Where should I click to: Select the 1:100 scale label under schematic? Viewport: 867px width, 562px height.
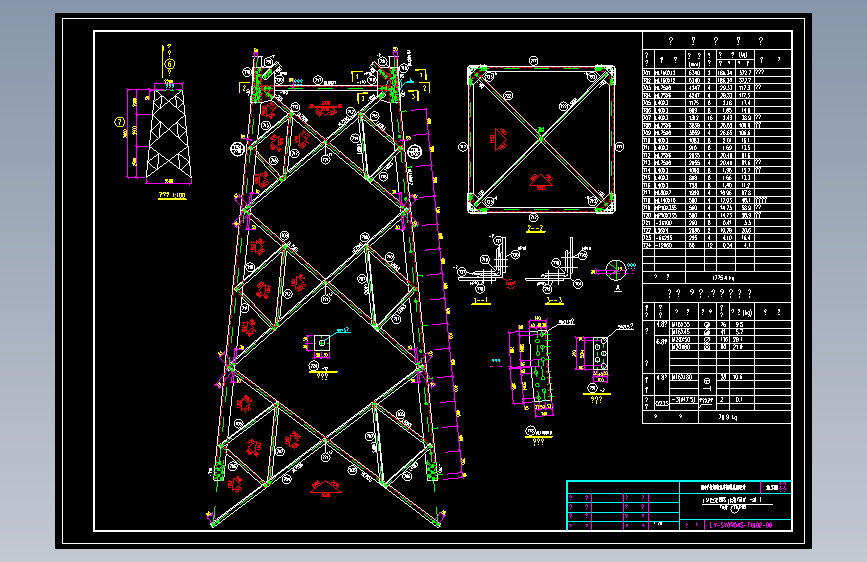click(x=172, y=195)
